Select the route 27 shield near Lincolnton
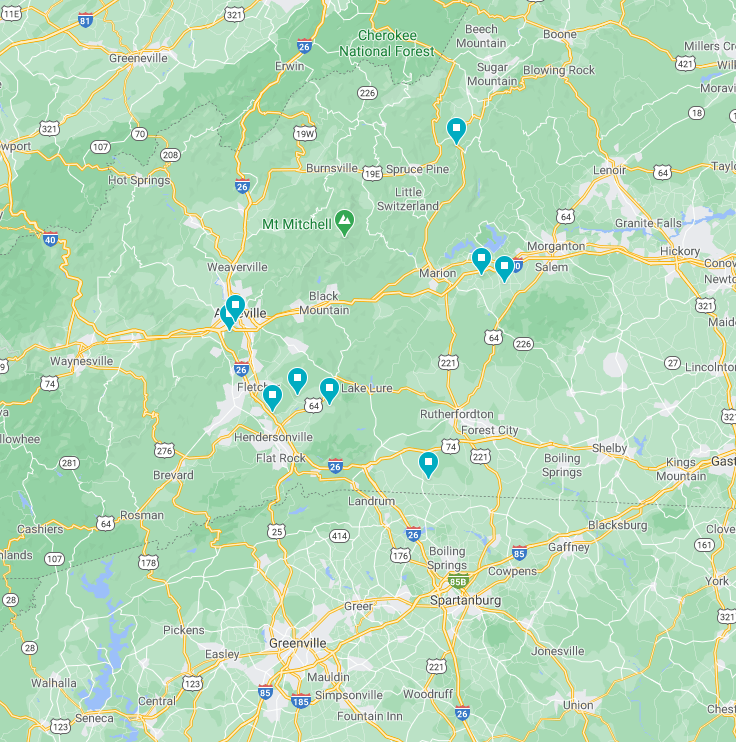Image resolution: width=736 pixels, height=742 pixels. 672,363
